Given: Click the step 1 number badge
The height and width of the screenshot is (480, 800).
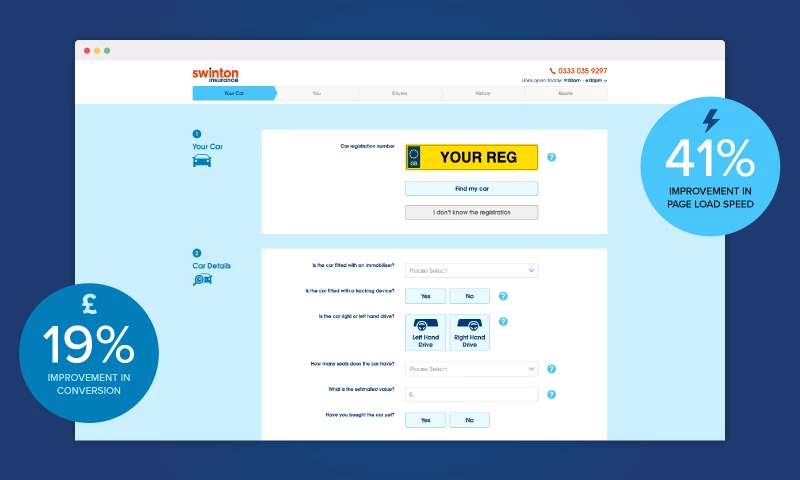Looking at the screenshot, I should coord(196,134).
